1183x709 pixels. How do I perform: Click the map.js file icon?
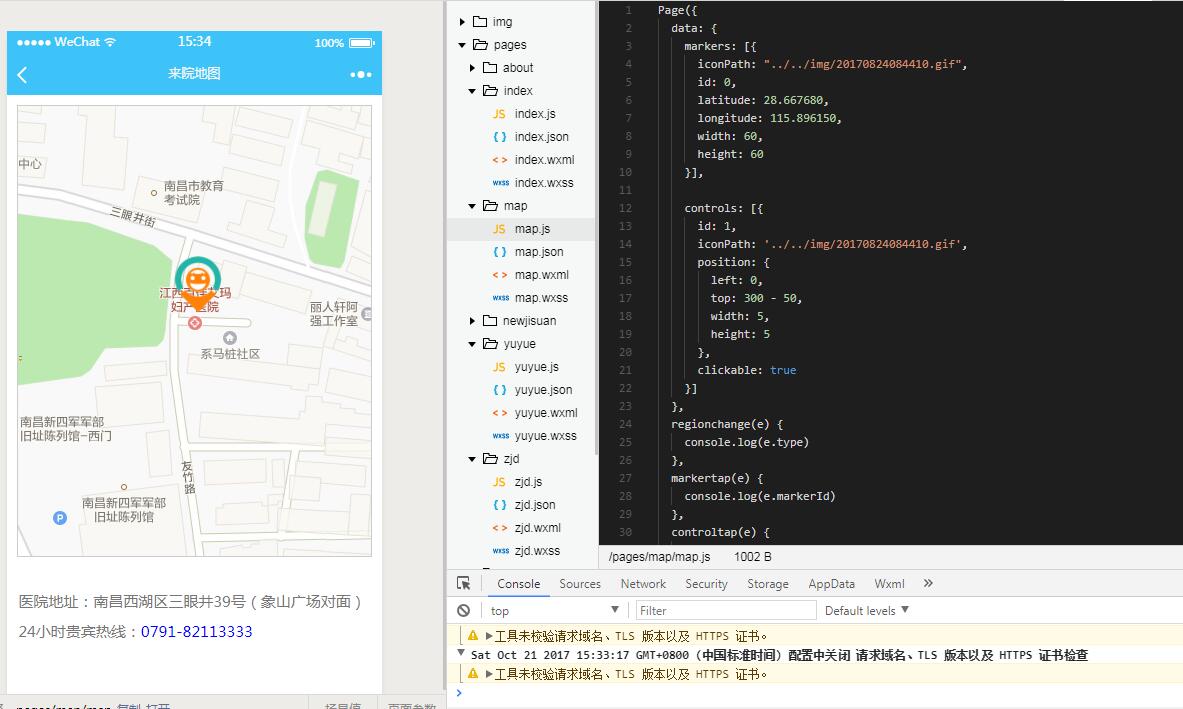[x=499, y=229]
